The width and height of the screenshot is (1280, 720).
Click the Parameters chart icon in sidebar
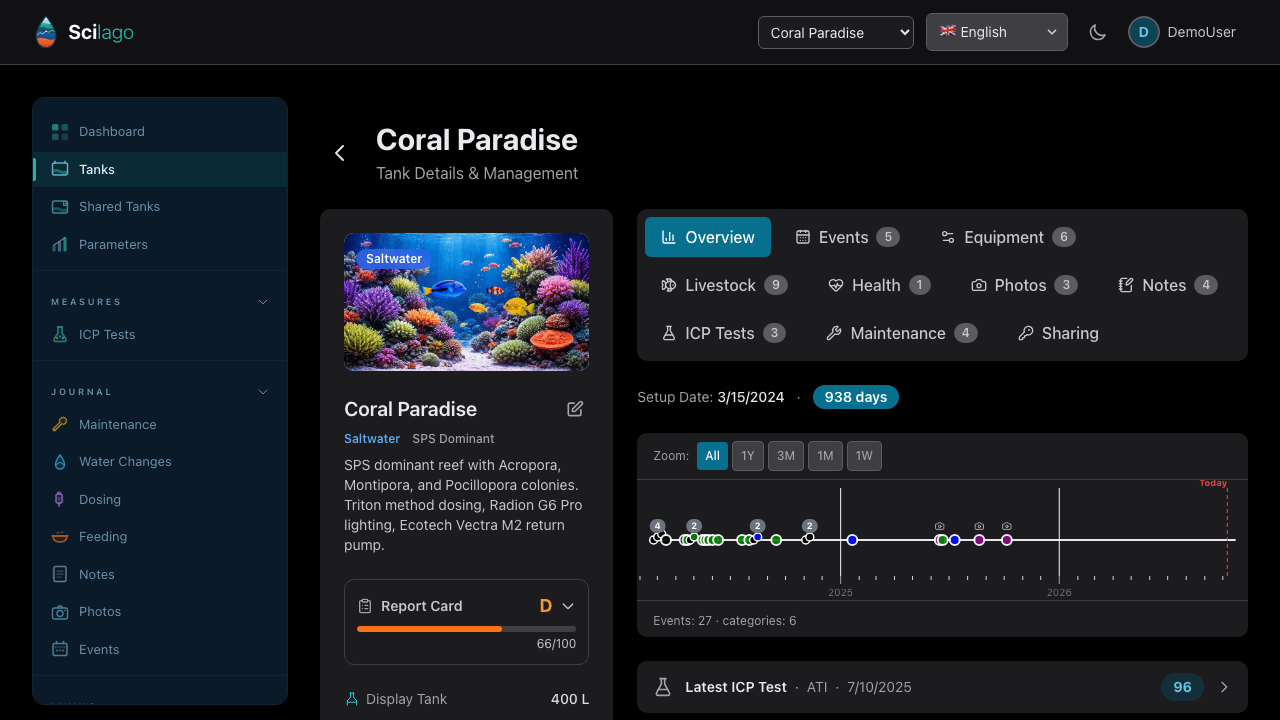pos(60,244)
